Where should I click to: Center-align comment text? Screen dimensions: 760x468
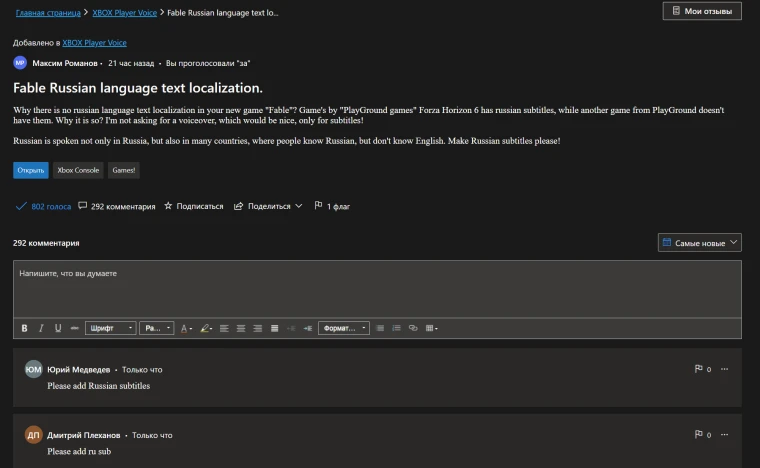pos(241,328)
